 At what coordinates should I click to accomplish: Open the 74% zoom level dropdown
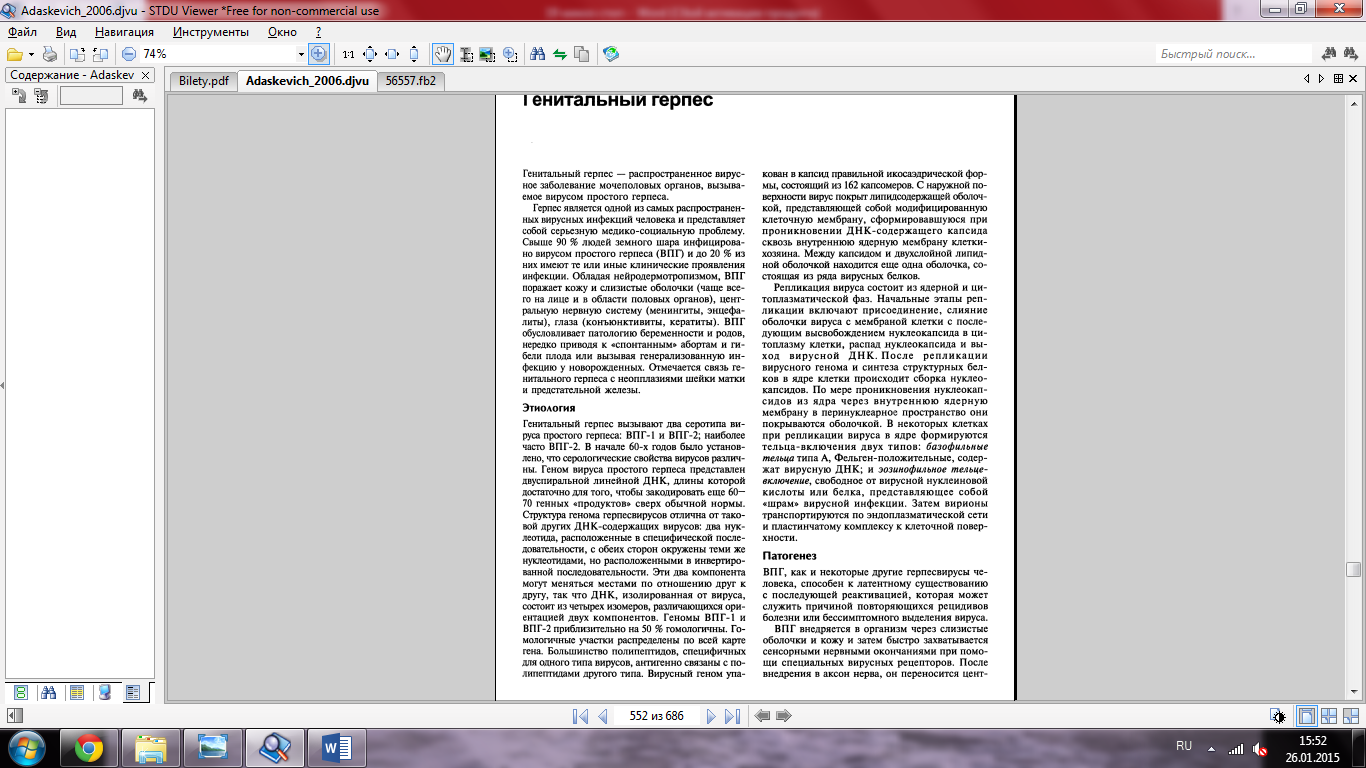tap(301, 54)
